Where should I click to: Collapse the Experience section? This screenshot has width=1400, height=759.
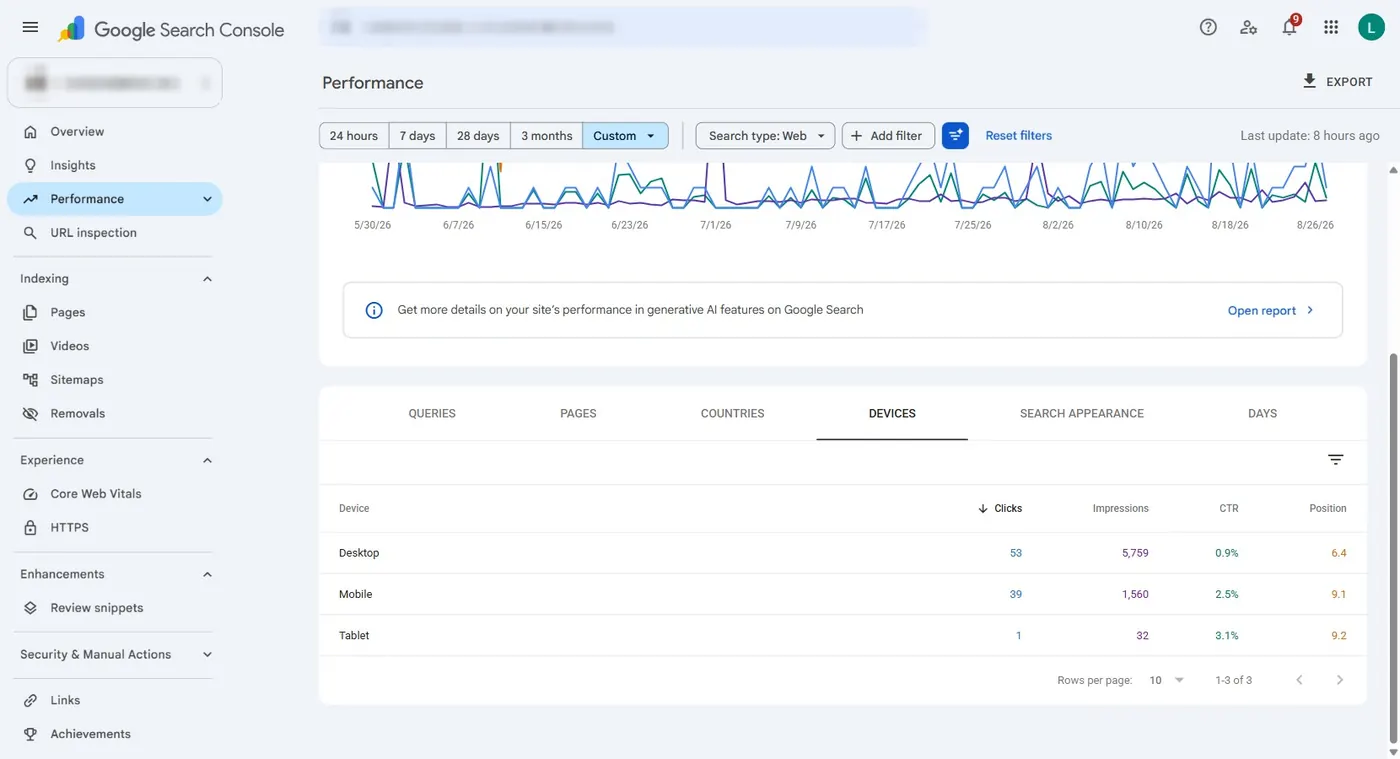pos(207,460)
